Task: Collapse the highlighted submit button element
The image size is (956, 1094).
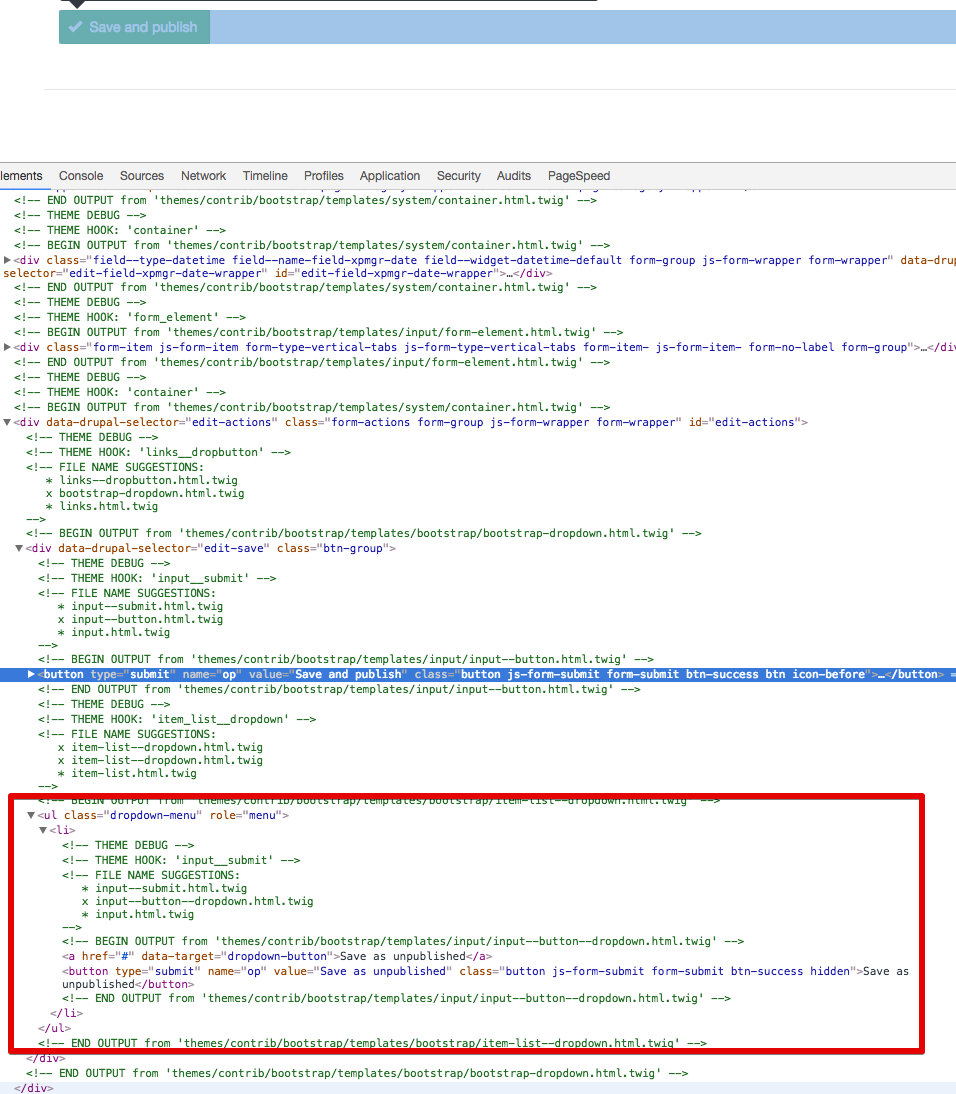Action: 29,674
